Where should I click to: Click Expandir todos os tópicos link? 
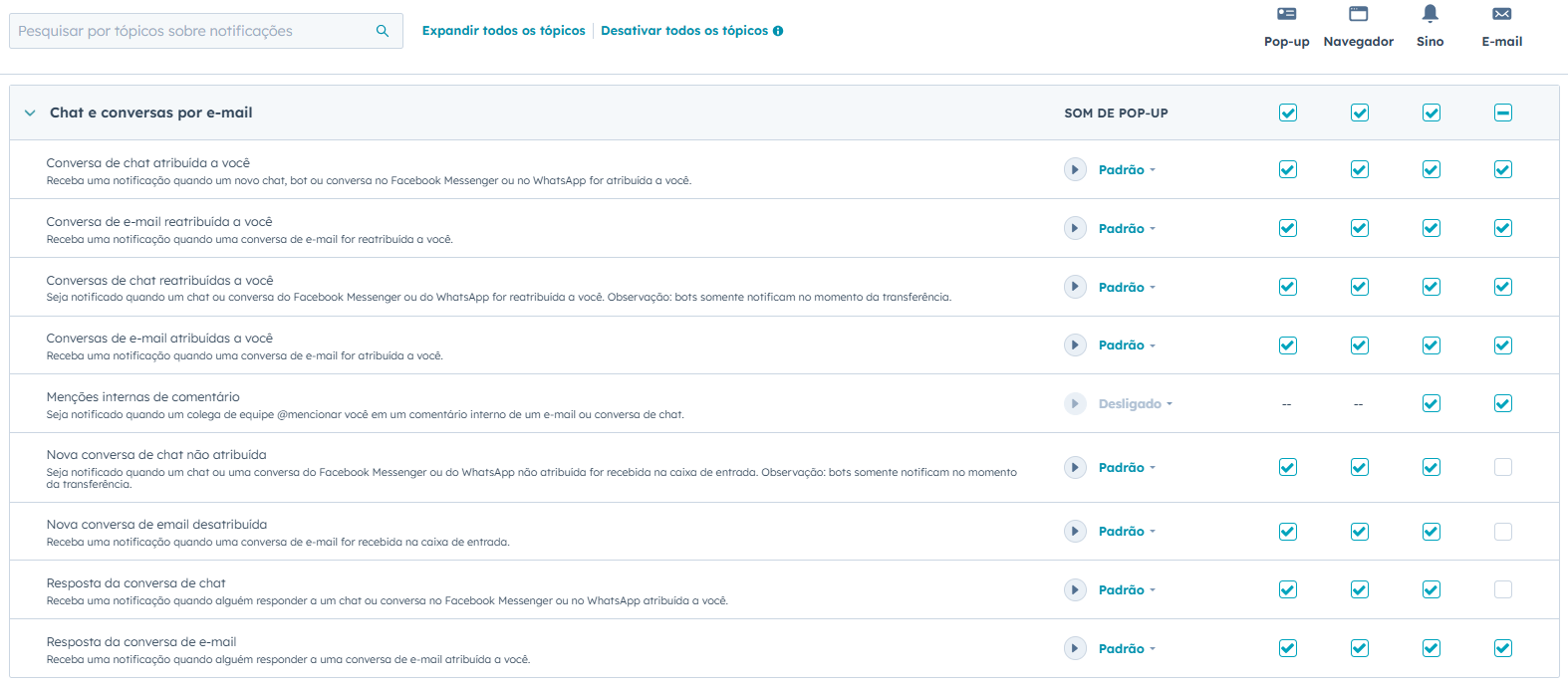pos(503,31)
